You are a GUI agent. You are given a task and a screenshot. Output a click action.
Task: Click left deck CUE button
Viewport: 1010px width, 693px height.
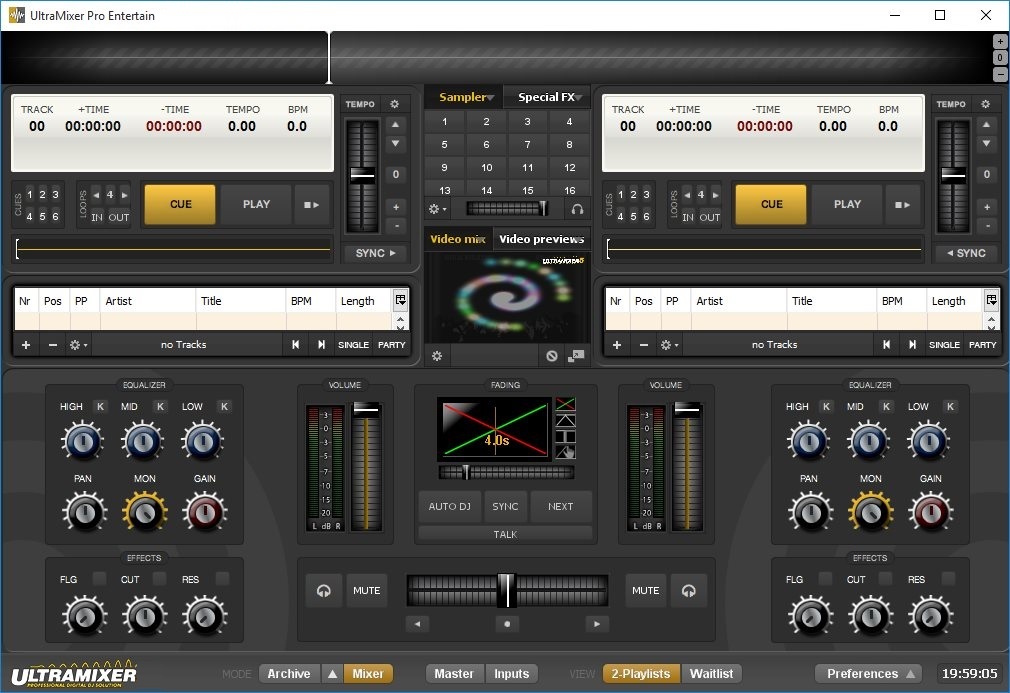tap(180, 204)
